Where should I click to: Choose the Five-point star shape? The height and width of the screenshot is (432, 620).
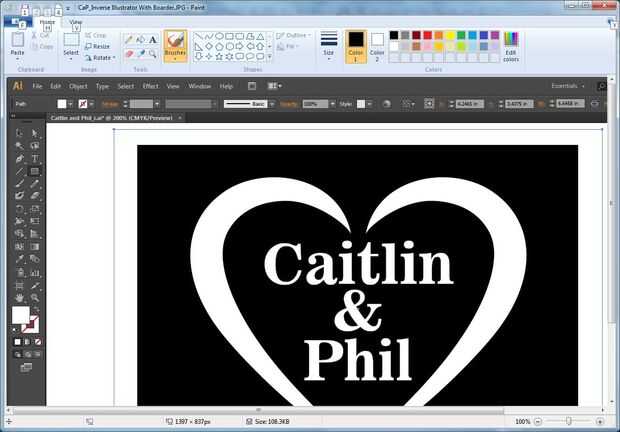click(219, 57)
